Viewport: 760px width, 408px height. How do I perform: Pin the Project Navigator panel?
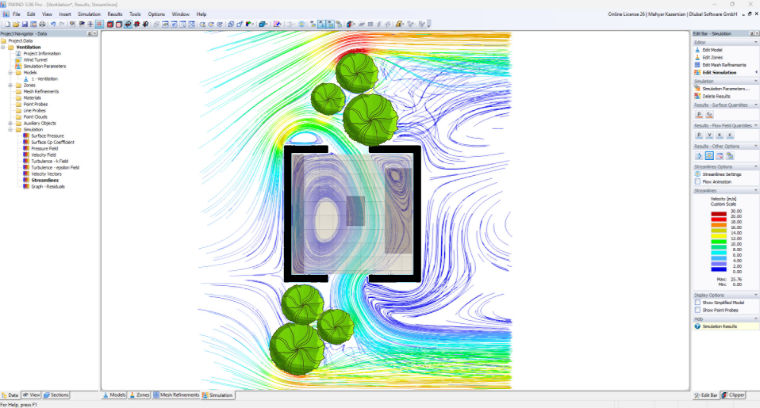coord(90,34)
